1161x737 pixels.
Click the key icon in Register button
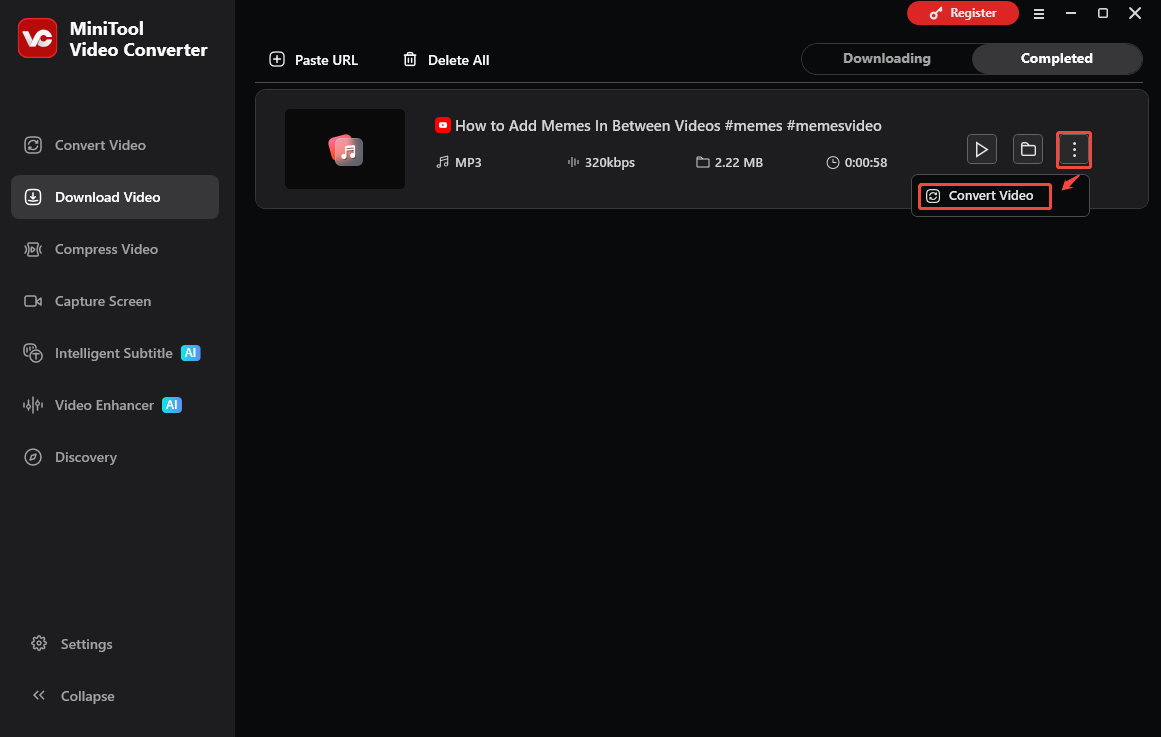pyautogui.click(x=936, y=13)
